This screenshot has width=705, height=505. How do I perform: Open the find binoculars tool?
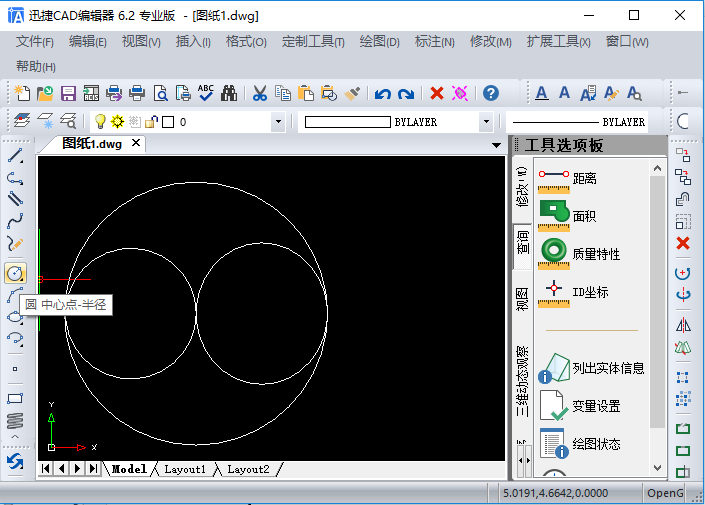coord(229,93)
